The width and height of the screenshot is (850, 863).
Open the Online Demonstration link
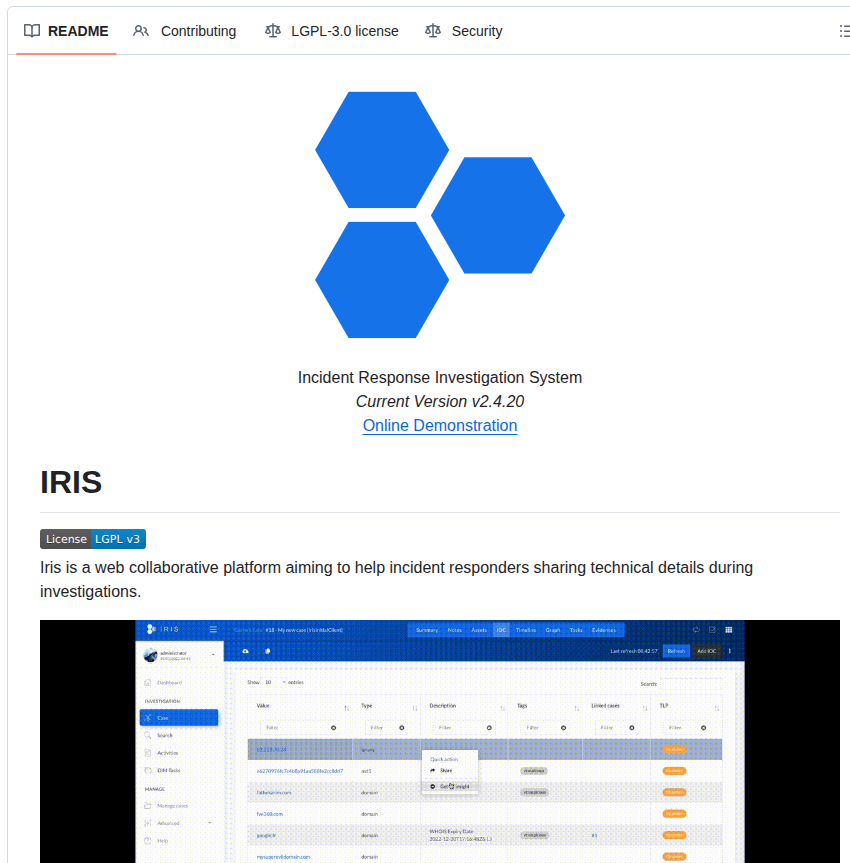[440, 425]
